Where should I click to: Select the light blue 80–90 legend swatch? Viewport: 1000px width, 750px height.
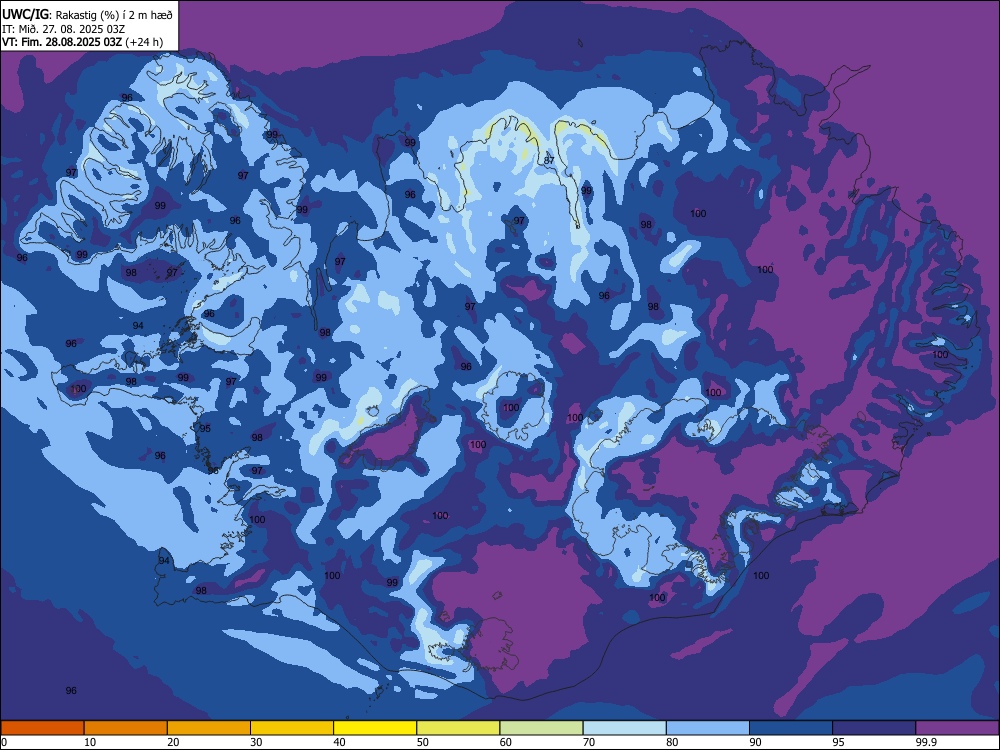[708, 728]
